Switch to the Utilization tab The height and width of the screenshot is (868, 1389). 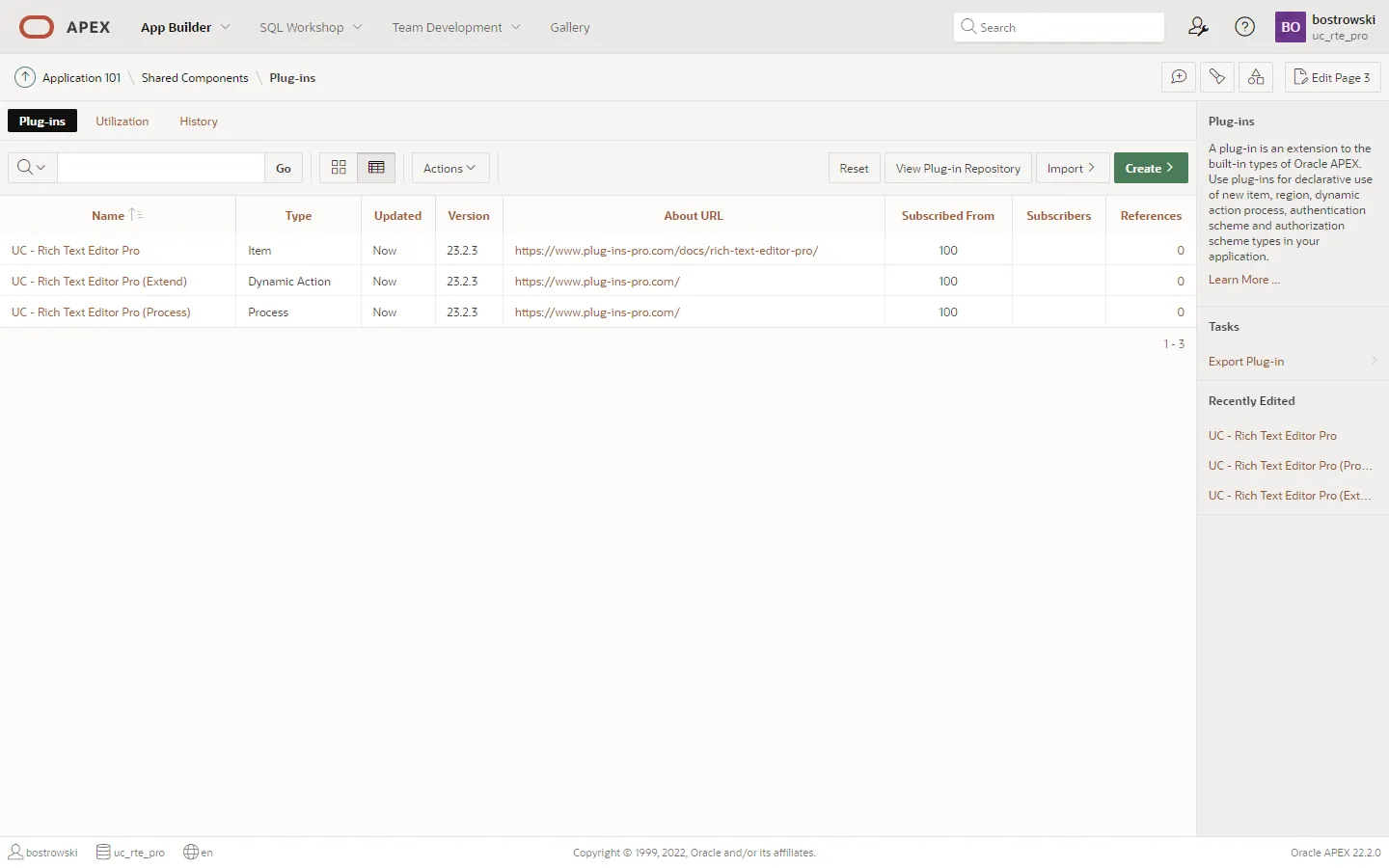click(123, 122)
